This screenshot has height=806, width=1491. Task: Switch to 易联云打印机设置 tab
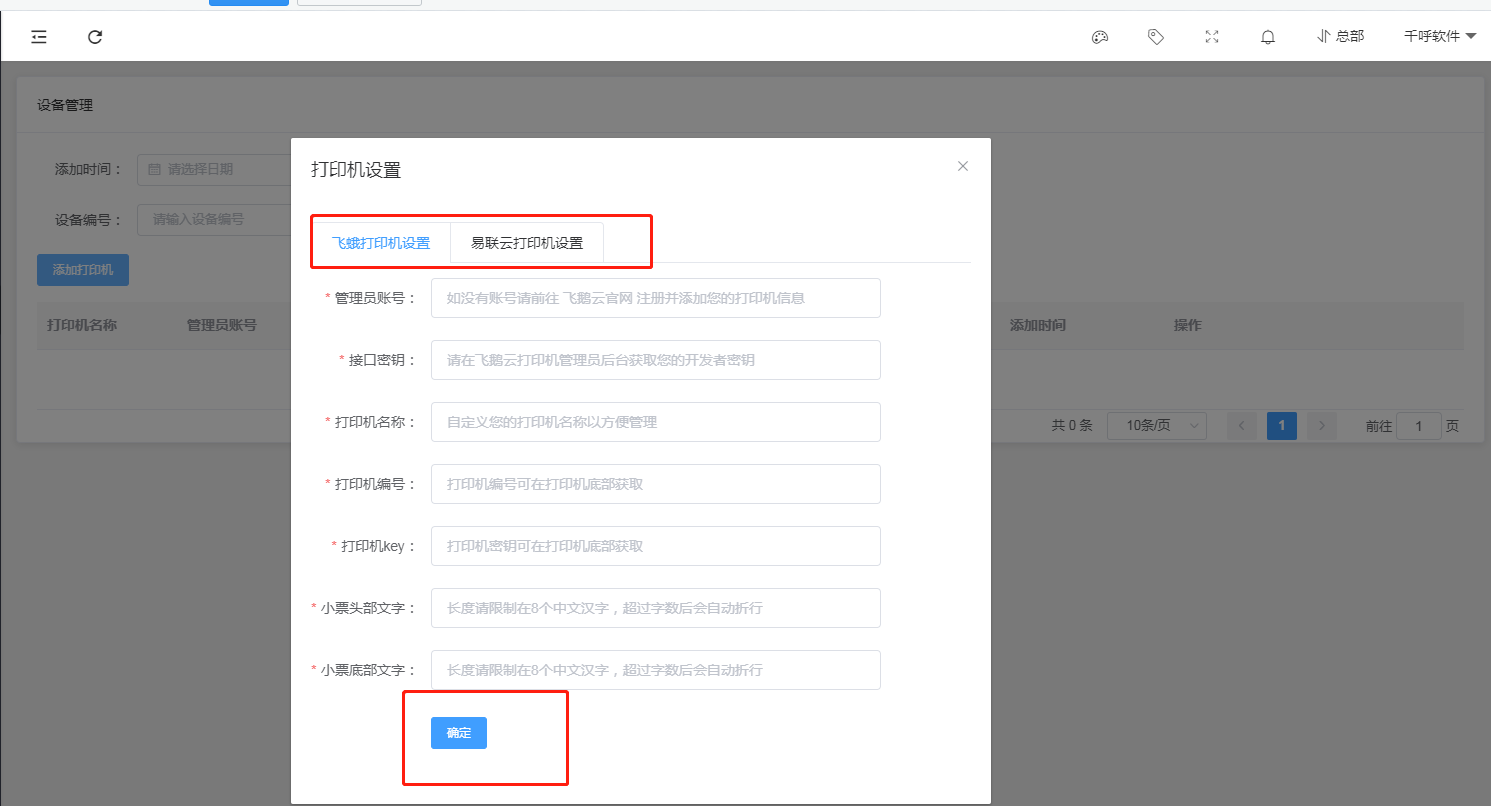pos(527,243)
